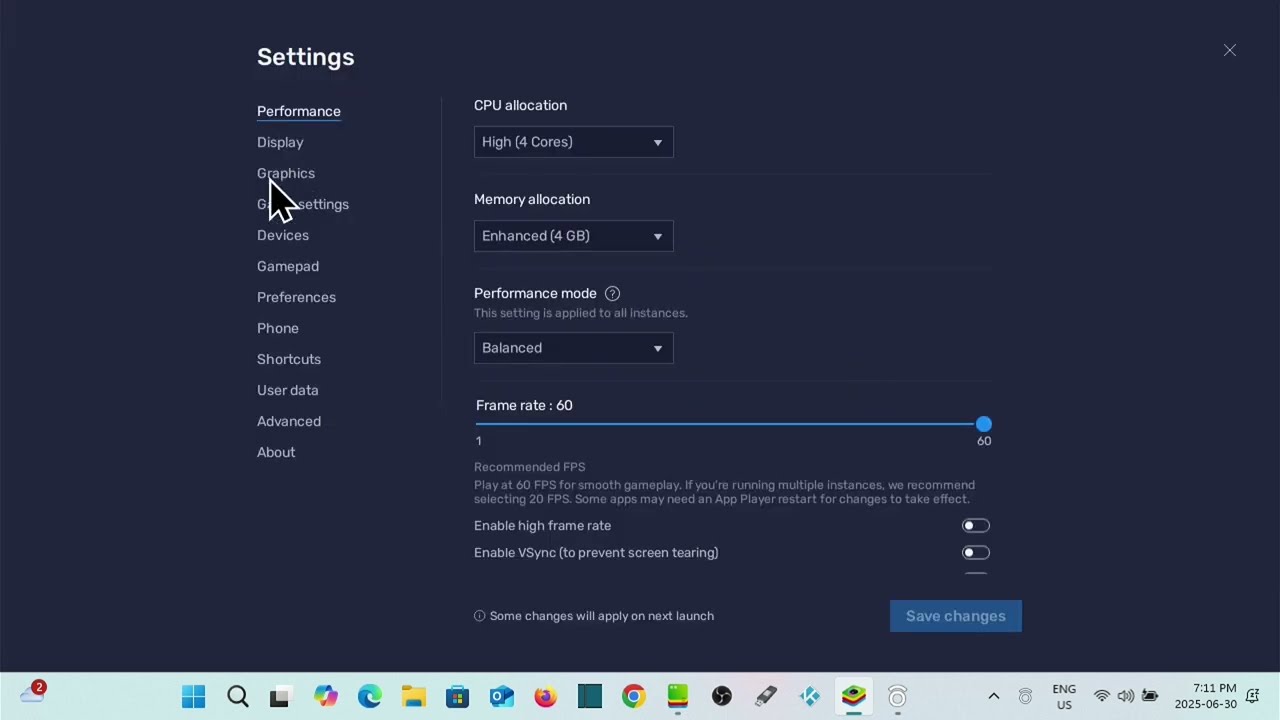Open OBS Studio from taskbar
The width and height of the screenshot is (1280, 720).
(721, 696)
